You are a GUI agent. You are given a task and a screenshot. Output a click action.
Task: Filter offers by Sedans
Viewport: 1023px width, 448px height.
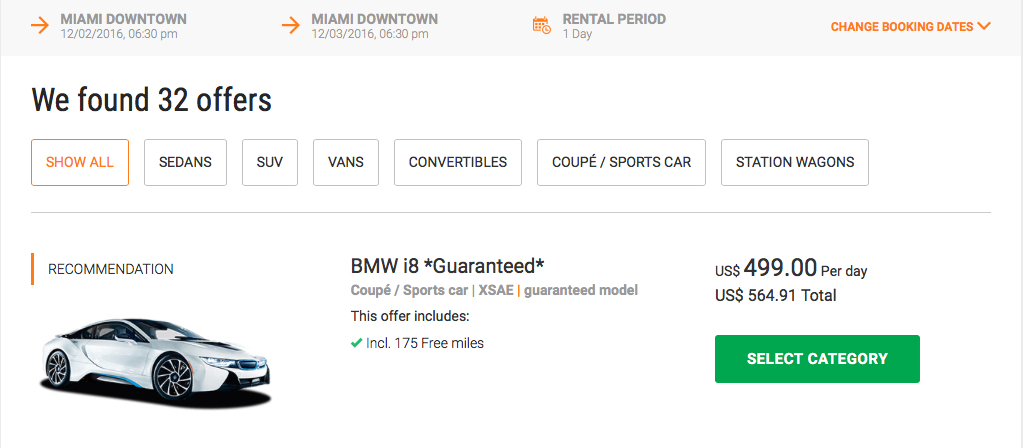click(185, 162)
